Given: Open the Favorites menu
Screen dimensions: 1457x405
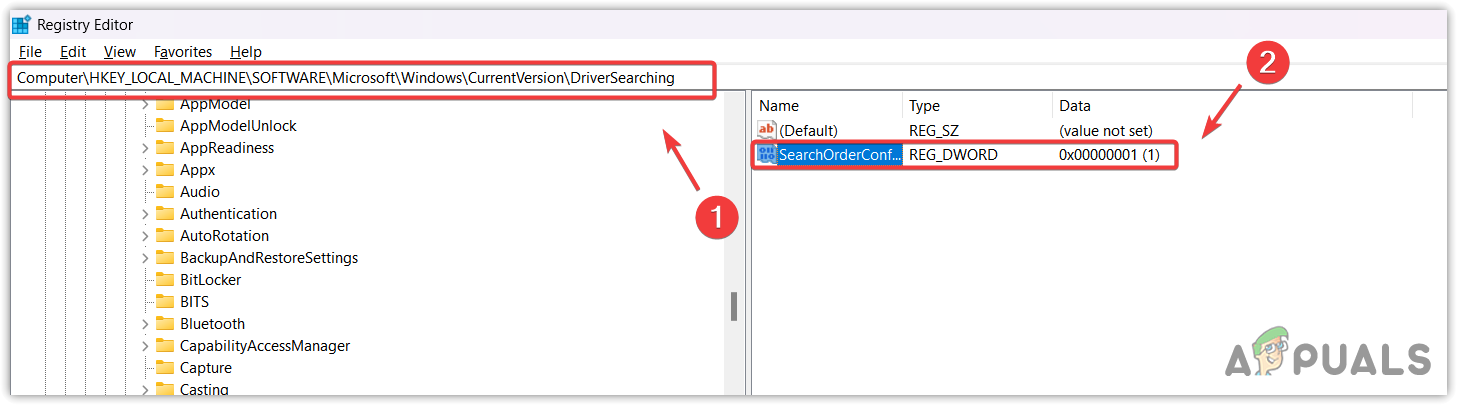Looking at the screenshot, I should (x=183, y=52).
